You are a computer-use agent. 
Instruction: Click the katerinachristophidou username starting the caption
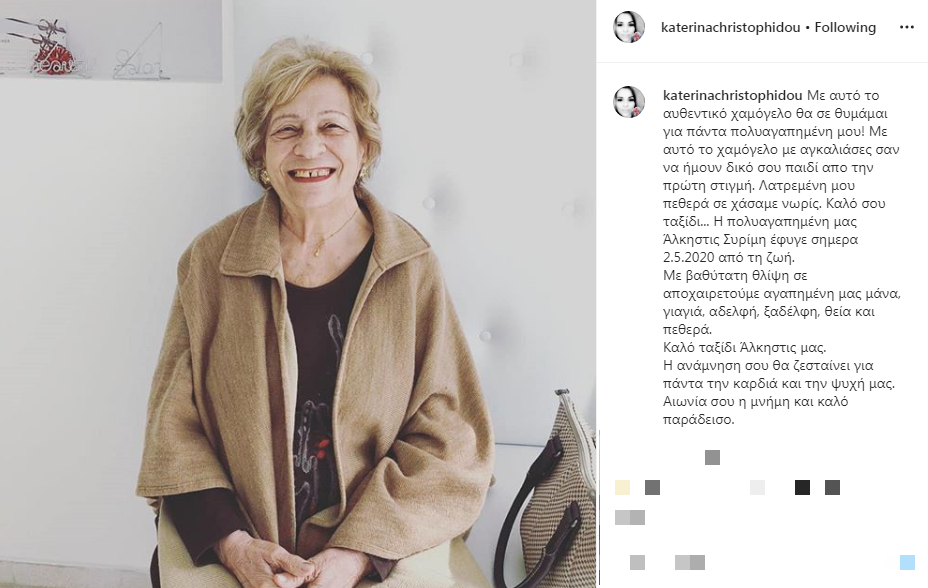pyautogui.click(x=733, y=96)
